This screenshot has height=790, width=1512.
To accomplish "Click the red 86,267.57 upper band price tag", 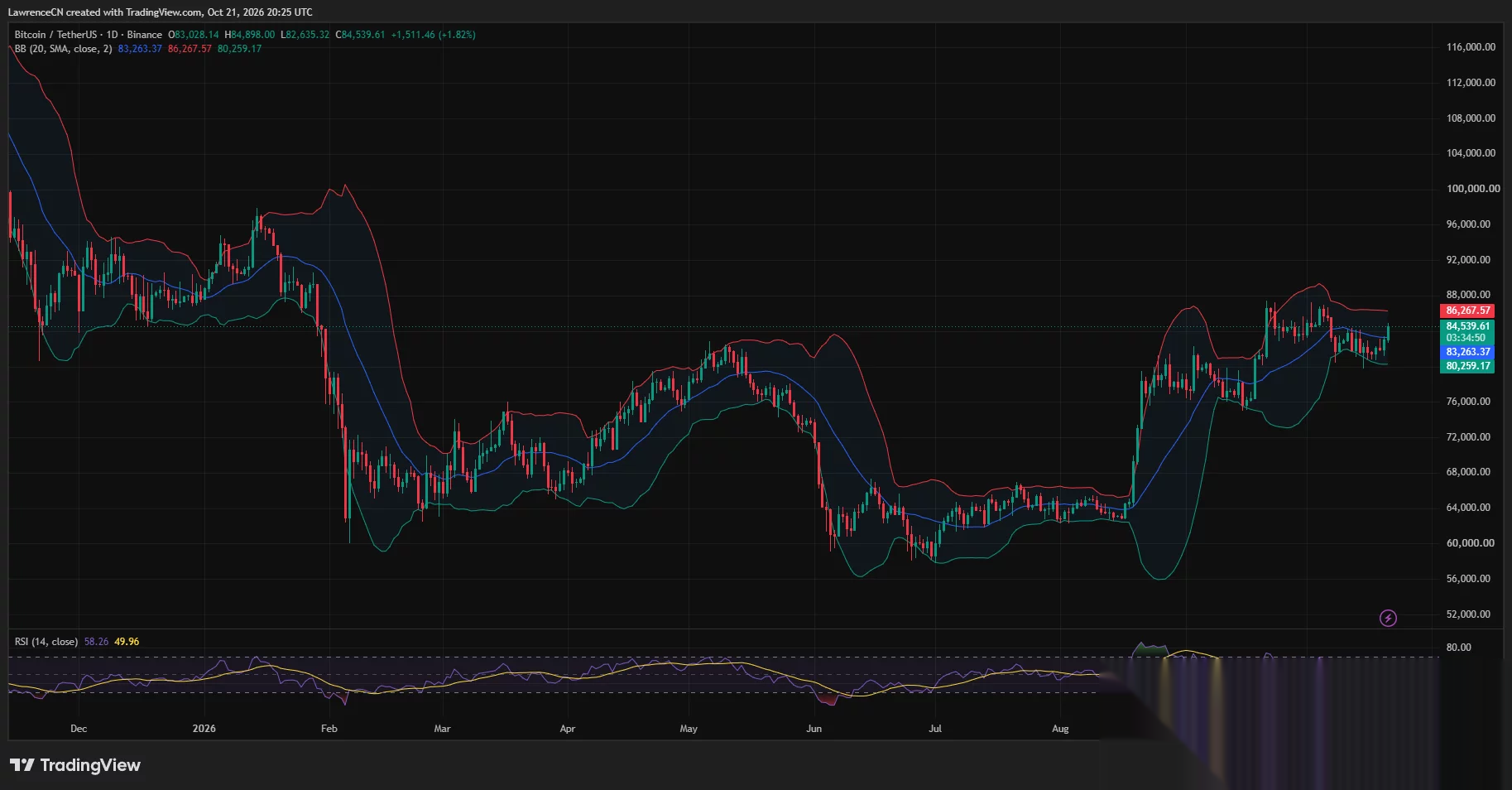I will coord(1467,311).
